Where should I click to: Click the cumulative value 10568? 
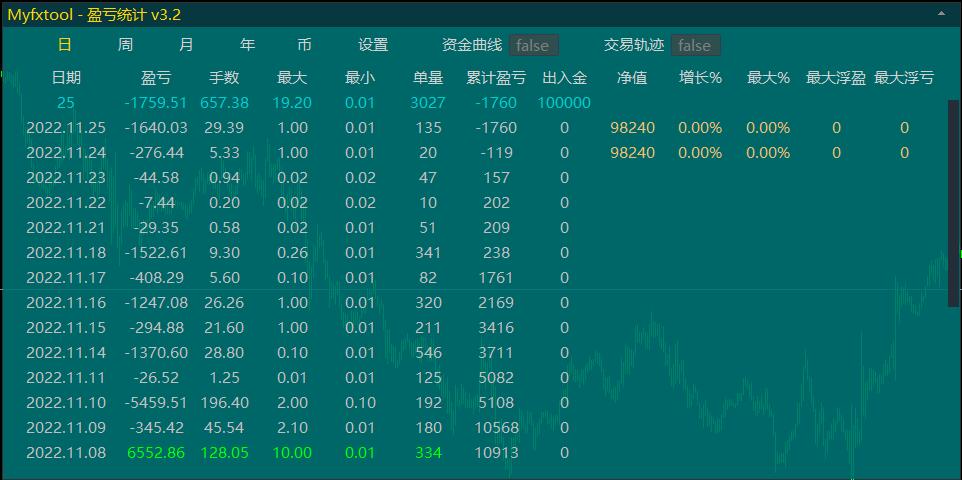click(496, 427)
